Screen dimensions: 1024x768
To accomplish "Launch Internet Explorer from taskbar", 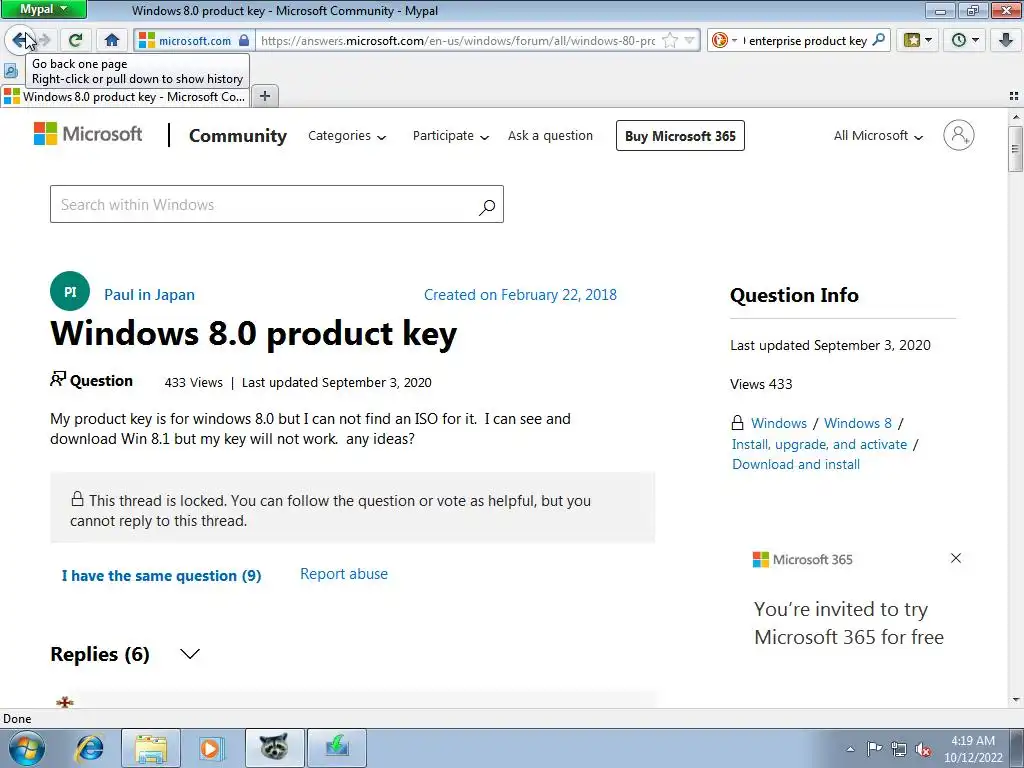I will 89,748.
